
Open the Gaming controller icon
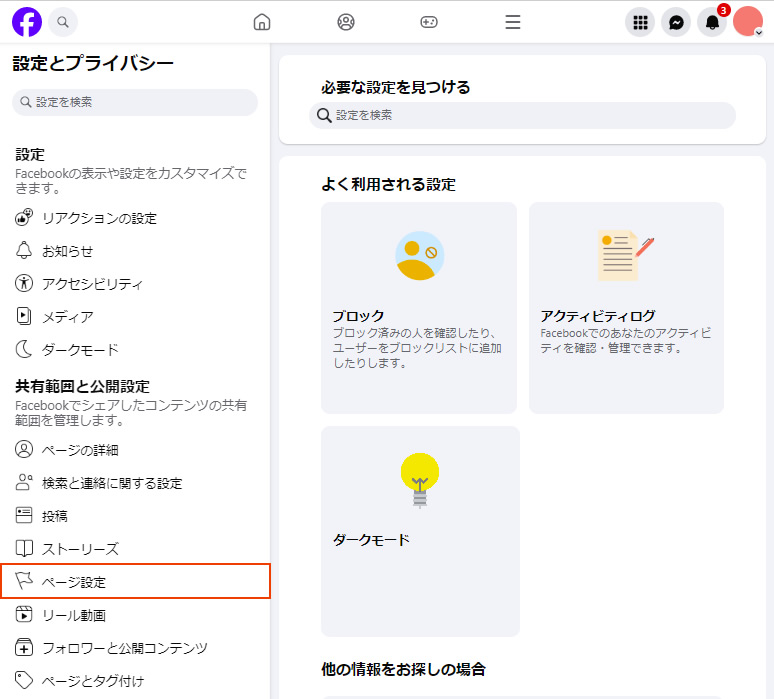click(x=428, y=22)
